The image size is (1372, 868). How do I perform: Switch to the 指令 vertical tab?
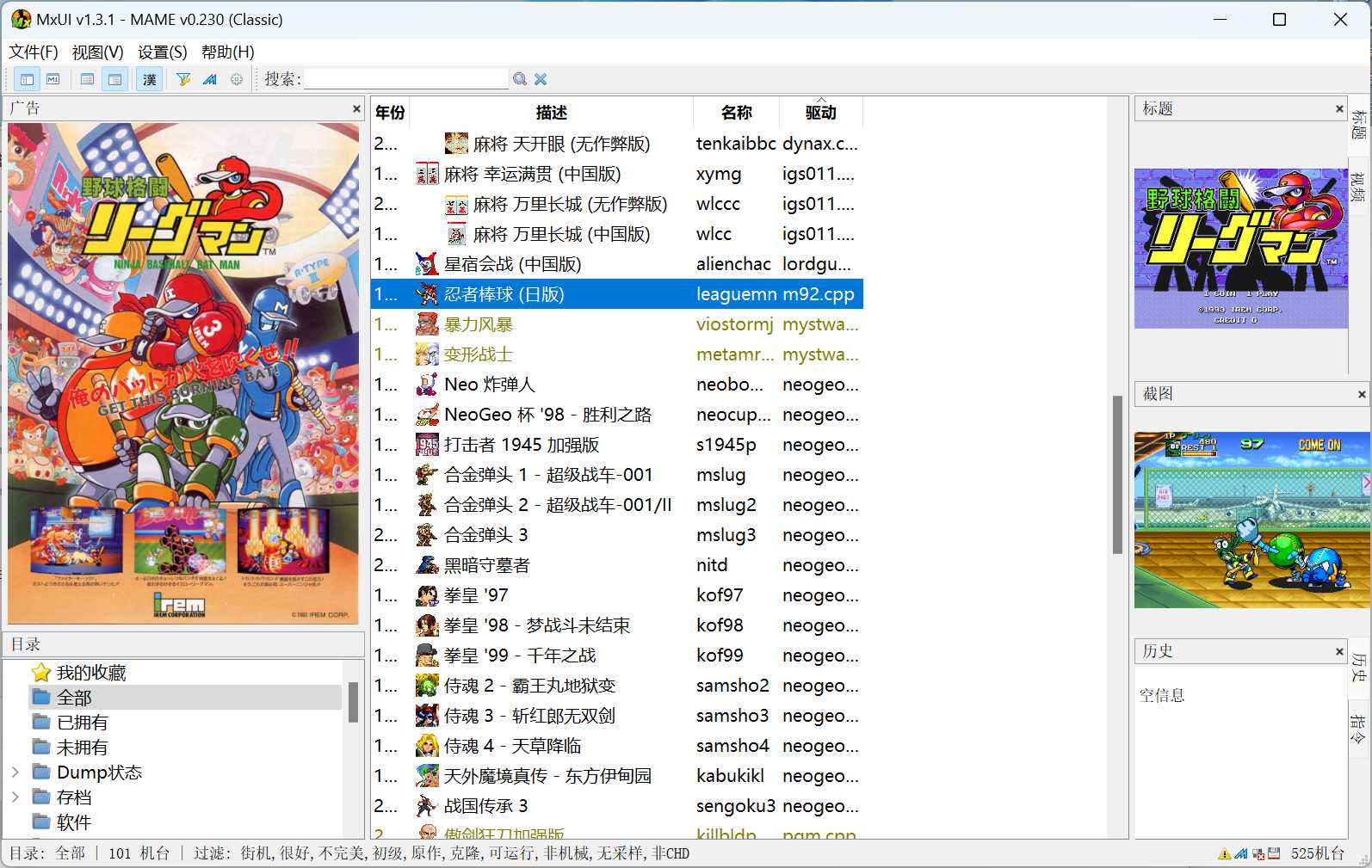[1359, 729]
